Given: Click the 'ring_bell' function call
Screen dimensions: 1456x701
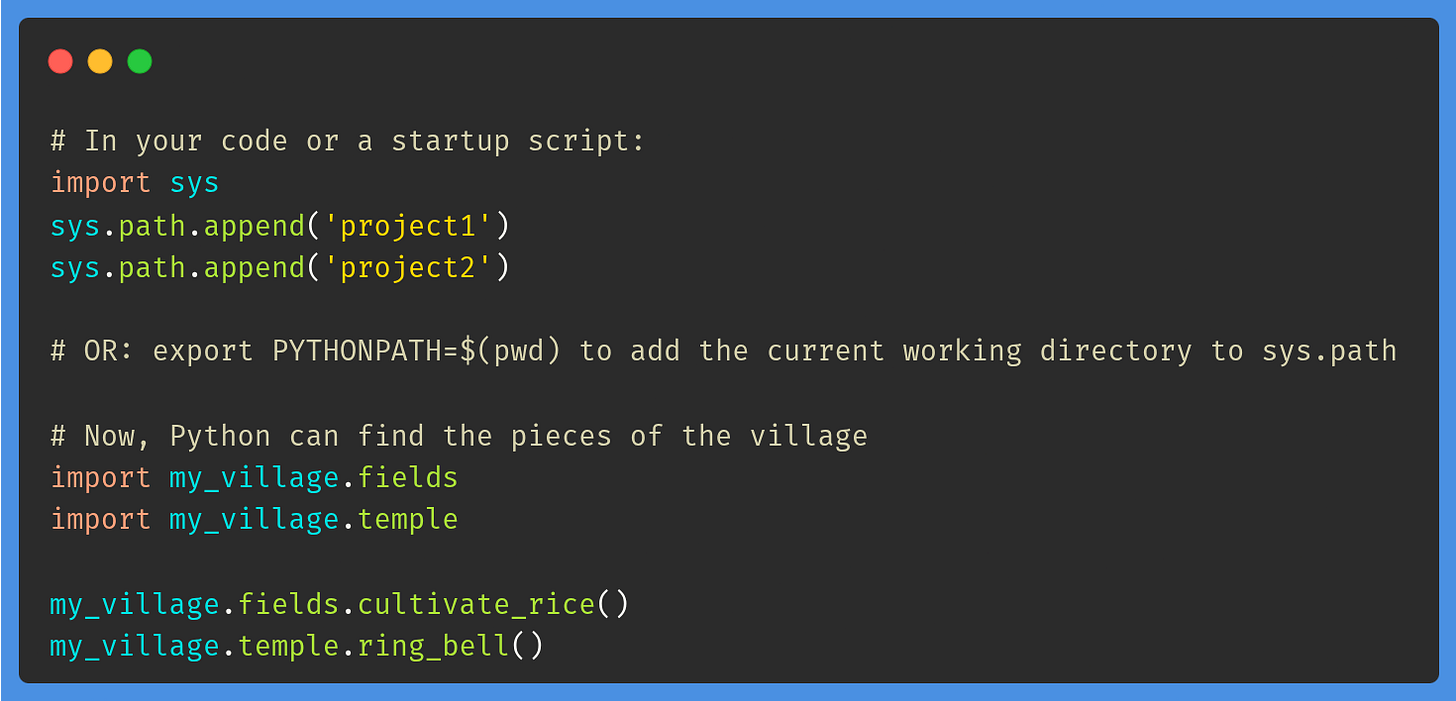Looking at the screenshot, I should point(433,647).
